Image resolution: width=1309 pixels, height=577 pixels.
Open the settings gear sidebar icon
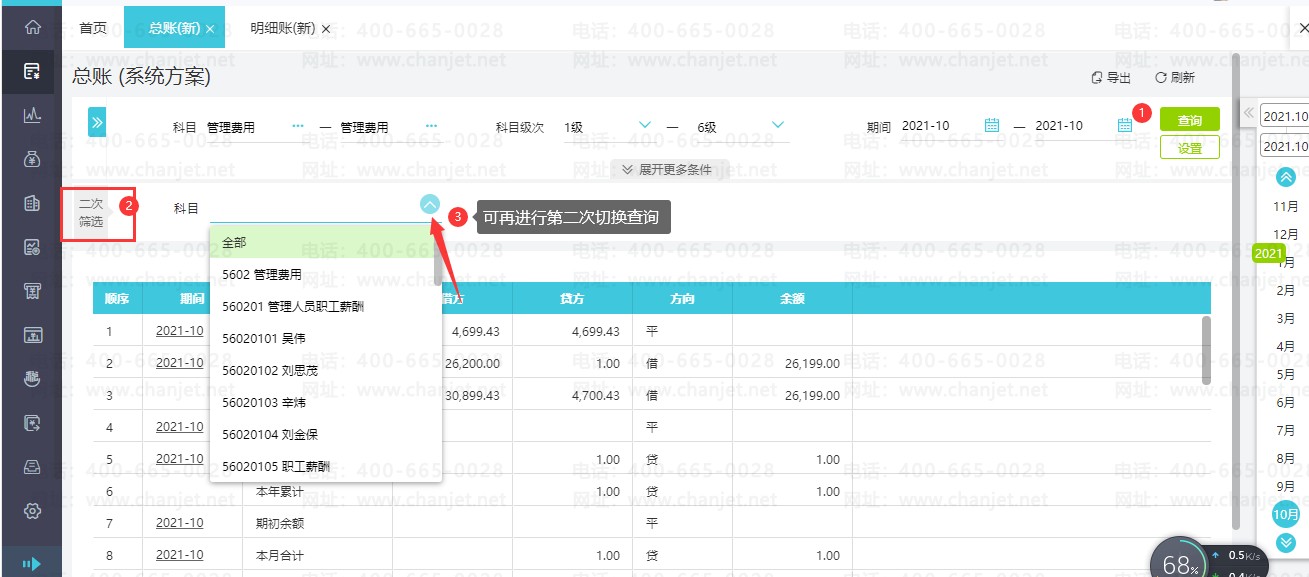[x=32, y=510]
